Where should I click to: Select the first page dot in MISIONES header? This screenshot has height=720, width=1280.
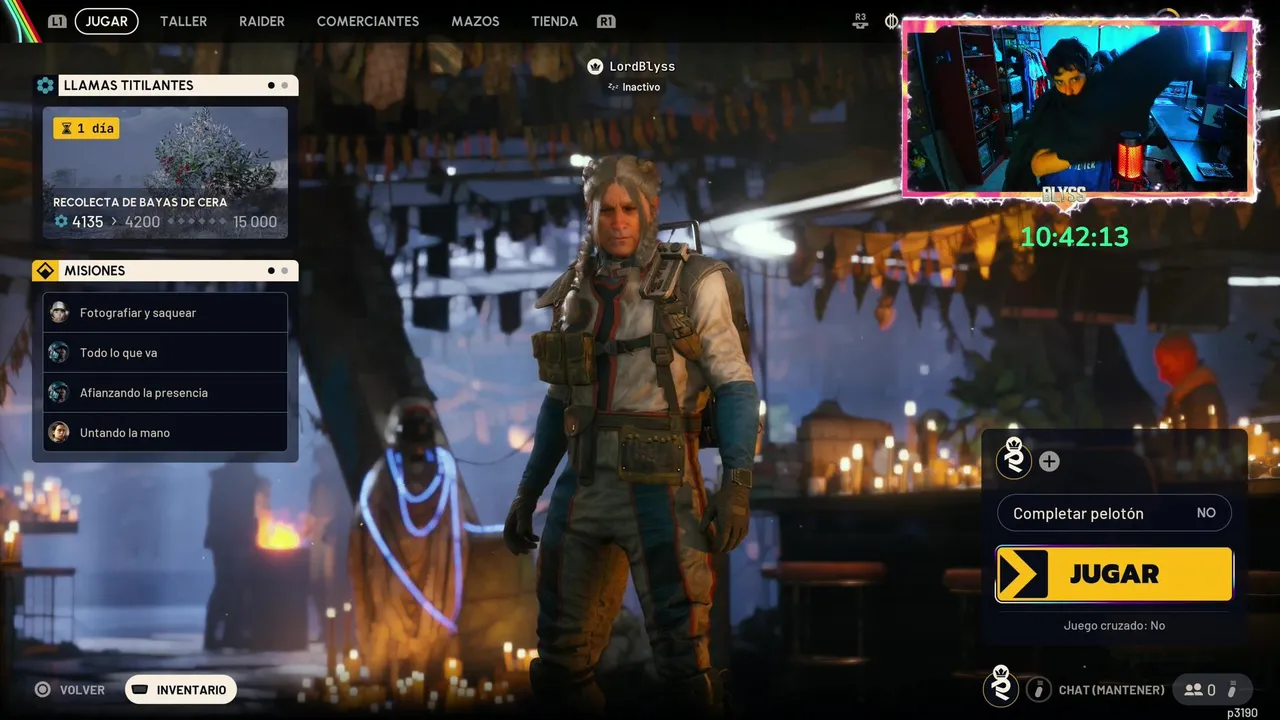271,271
